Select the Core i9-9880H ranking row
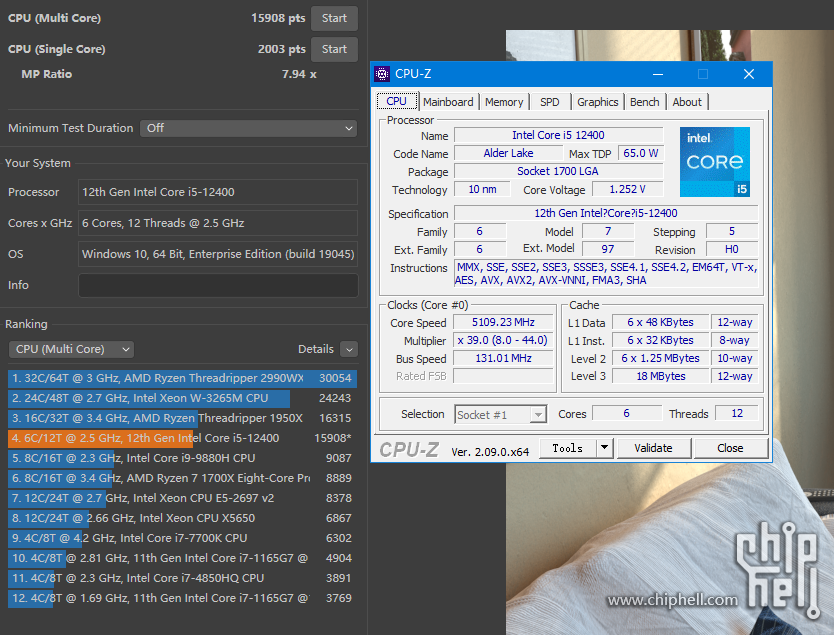The image size is (834, 635). [x=182, y=458]
